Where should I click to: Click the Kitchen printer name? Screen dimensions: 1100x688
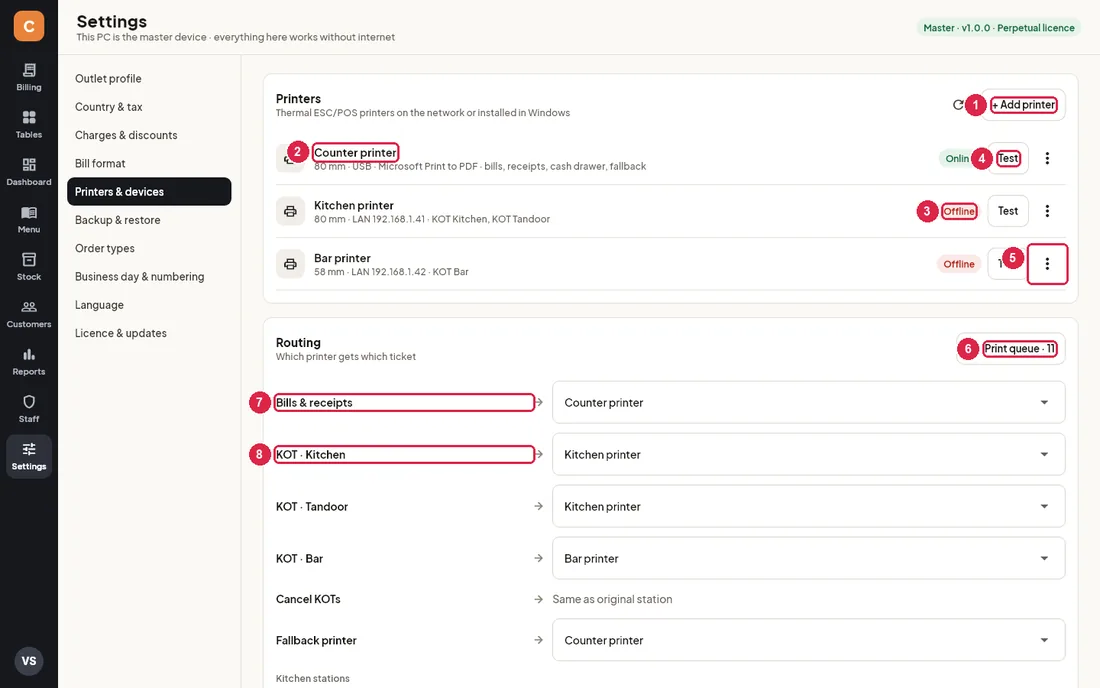(x=354, y=205)
